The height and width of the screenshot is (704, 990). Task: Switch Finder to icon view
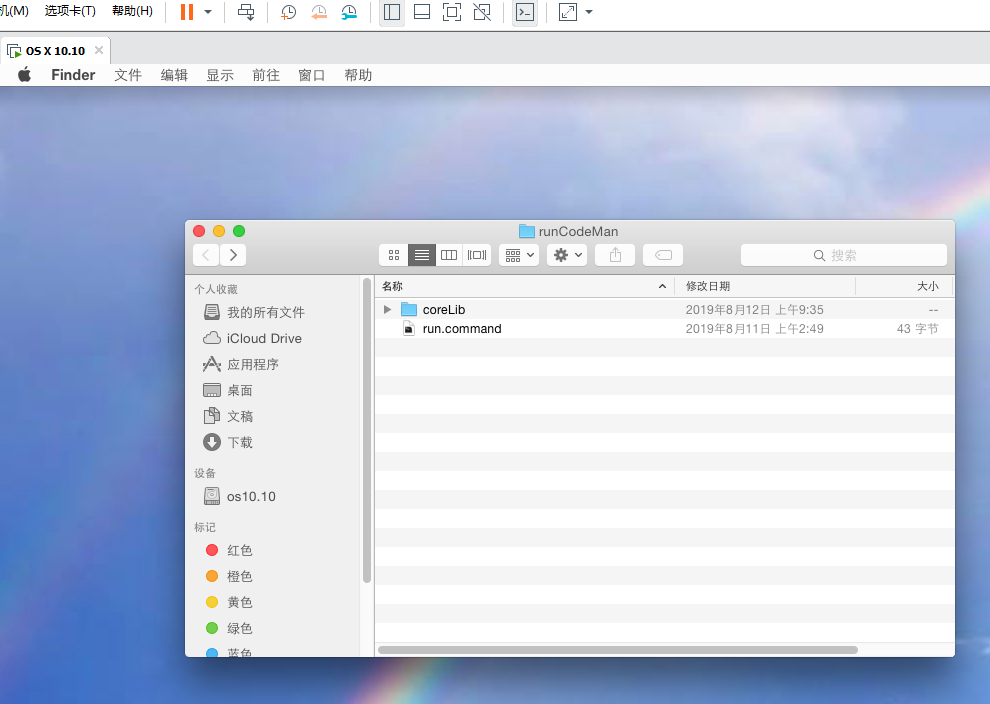pyautogui.click(x=394, y=255)
